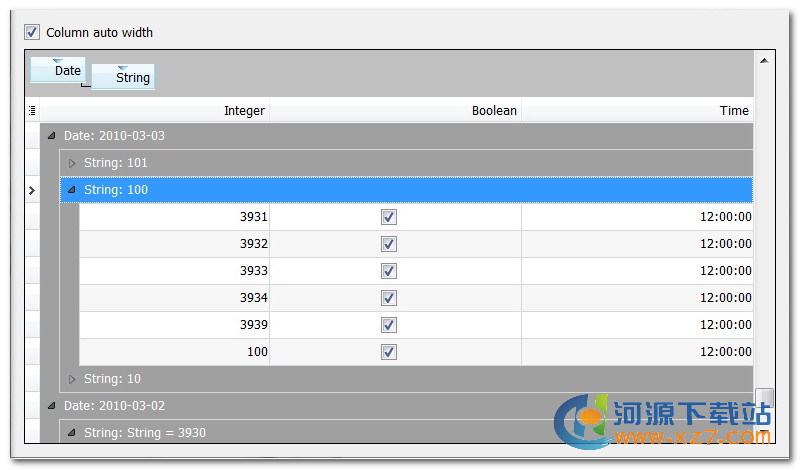
Task: Click the String grouping column chip
Action: tap(123, 77)
